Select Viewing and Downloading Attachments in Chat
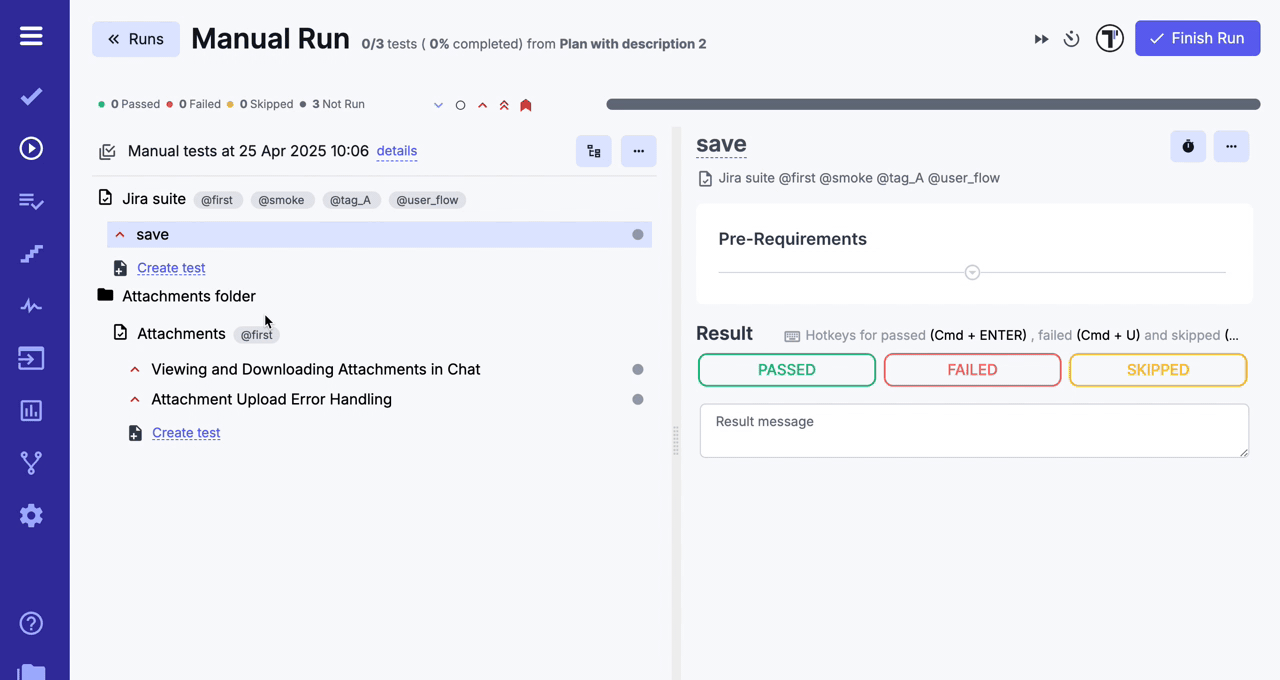The image size is (1280, 680). click(x=315, y=370)
